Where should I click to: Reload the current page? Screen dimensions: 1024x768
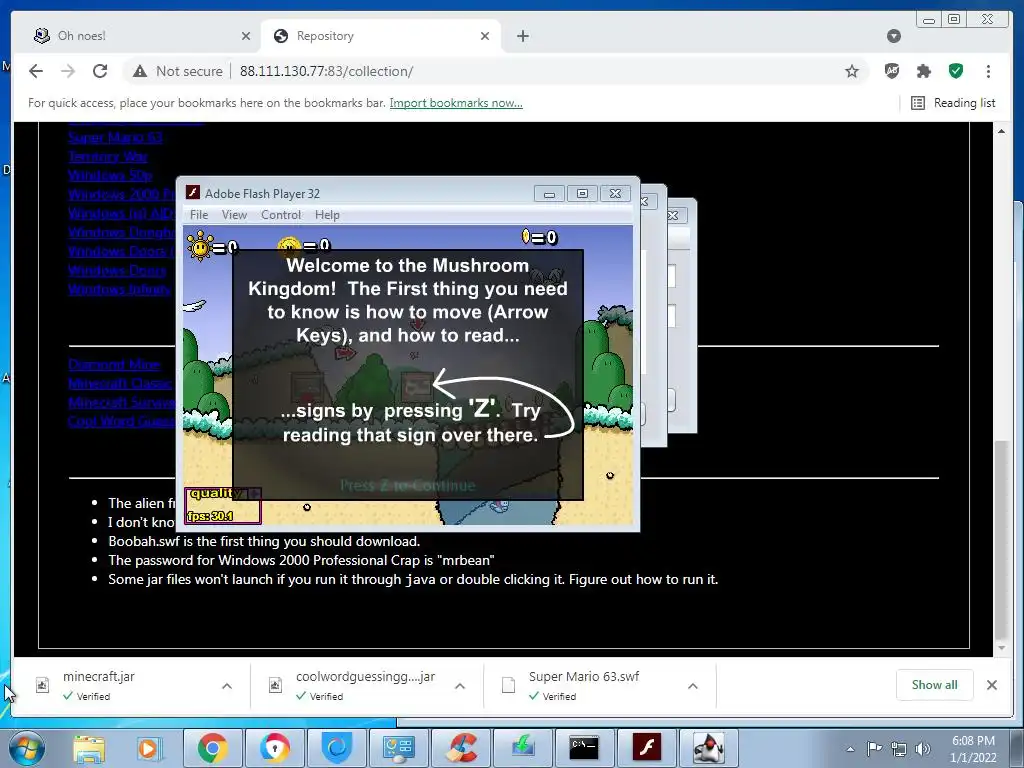100,71
